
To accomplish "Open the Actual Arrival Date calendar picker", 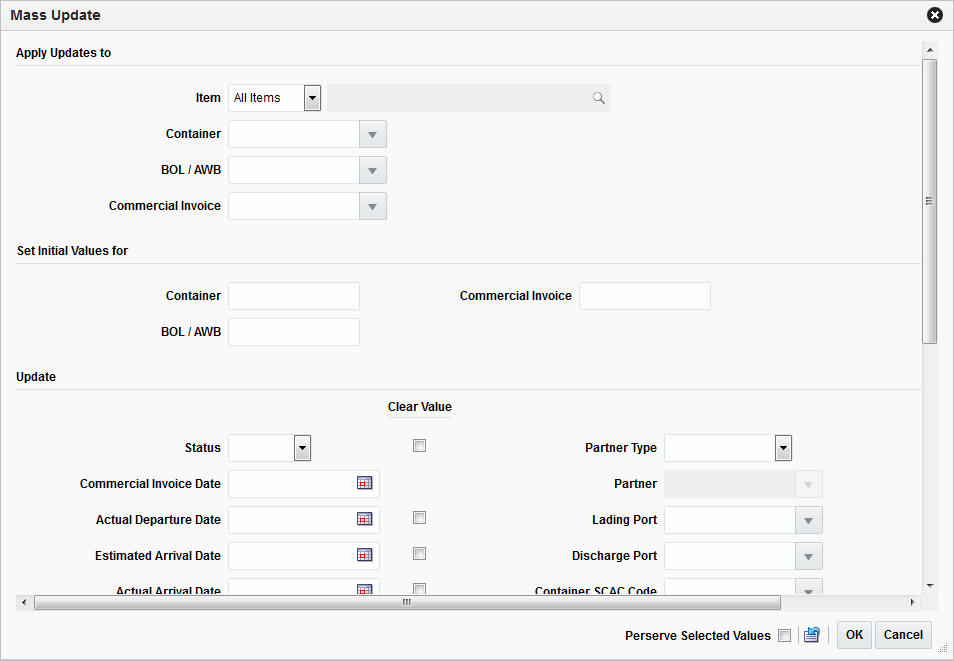I will click(364, 589).
